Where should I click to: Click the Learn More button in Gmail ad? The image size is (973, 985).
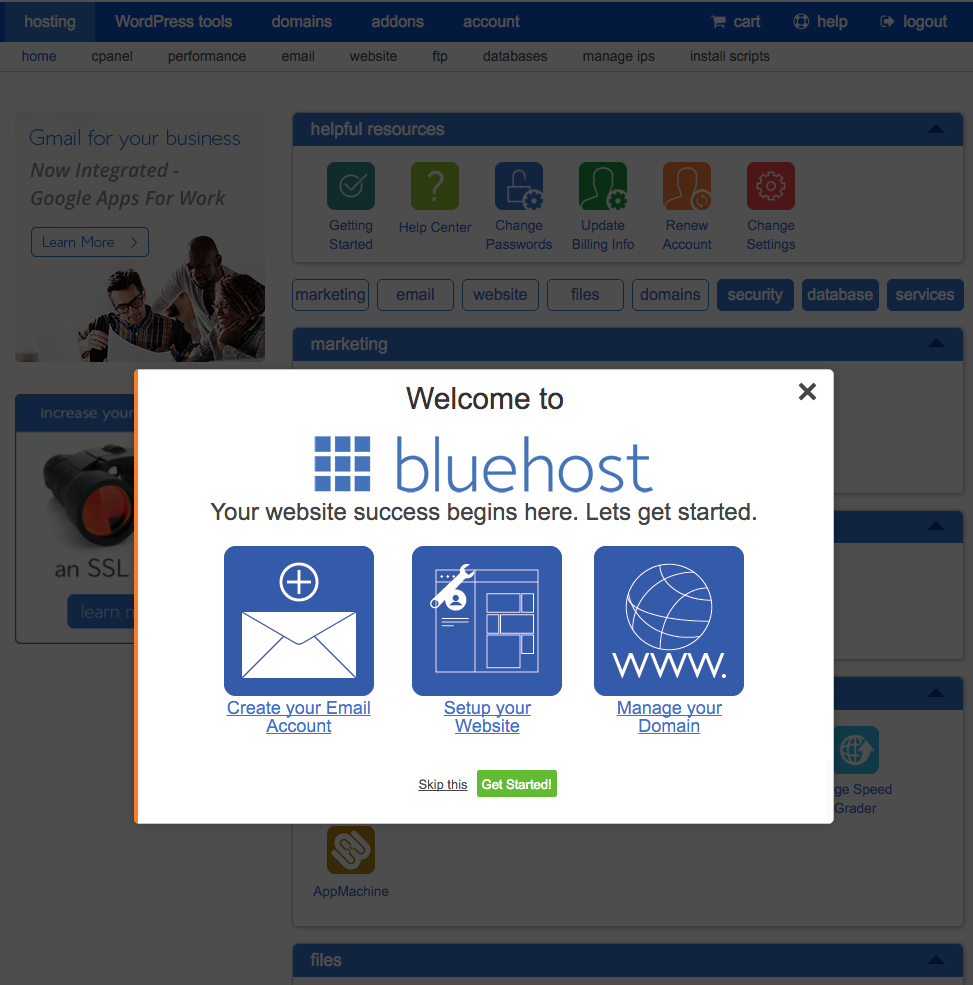coord(90,242)
